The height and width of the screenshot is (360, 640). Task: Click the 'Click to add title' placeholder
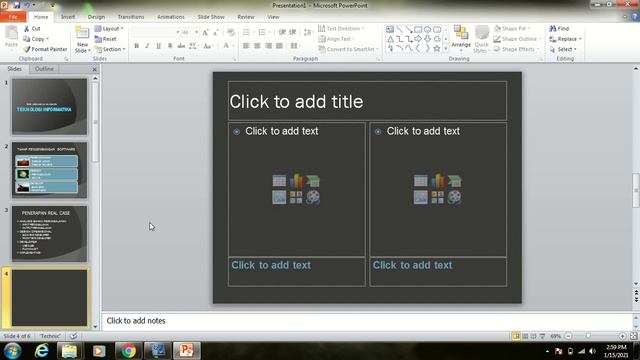tap(367, 101)
